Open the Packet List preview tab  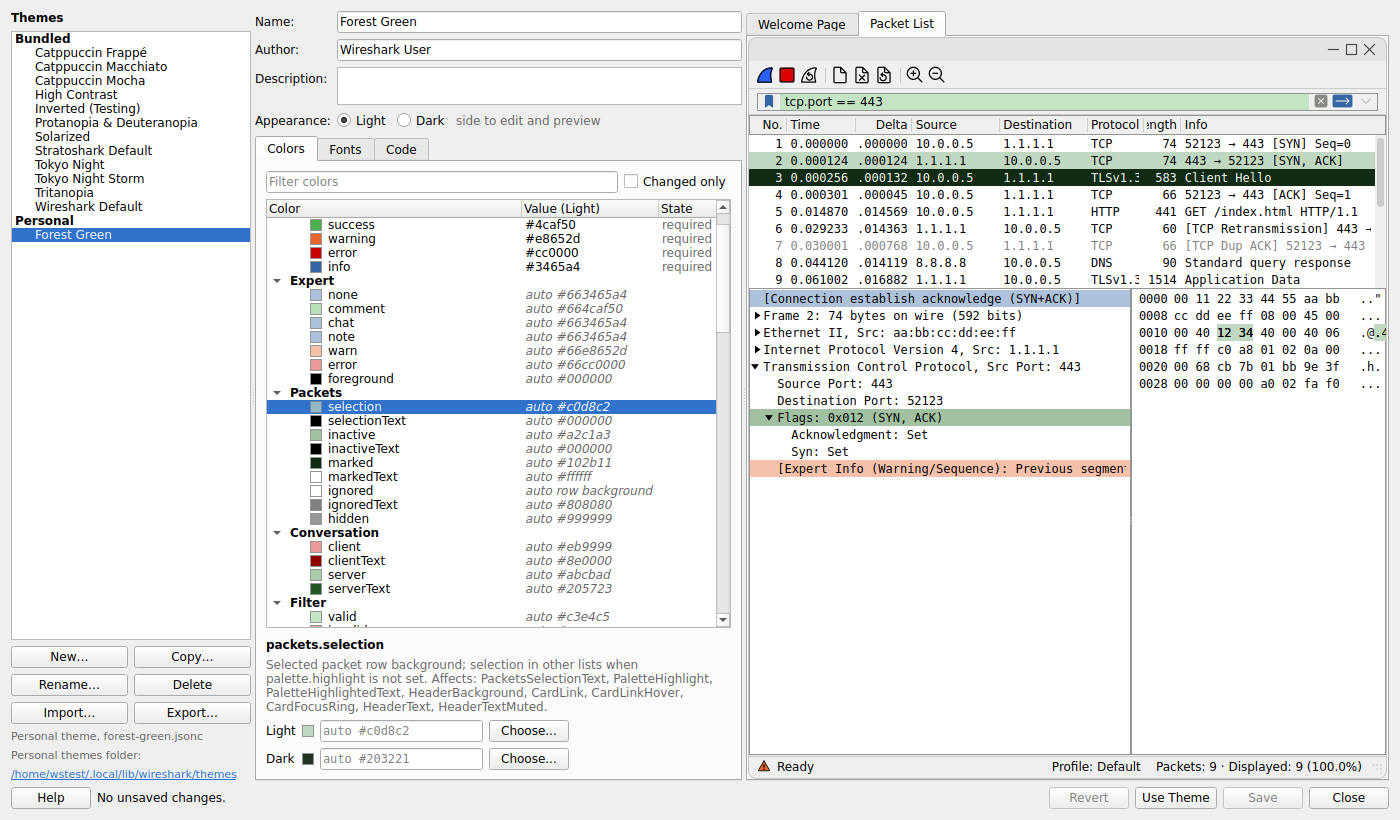(902, 23)
